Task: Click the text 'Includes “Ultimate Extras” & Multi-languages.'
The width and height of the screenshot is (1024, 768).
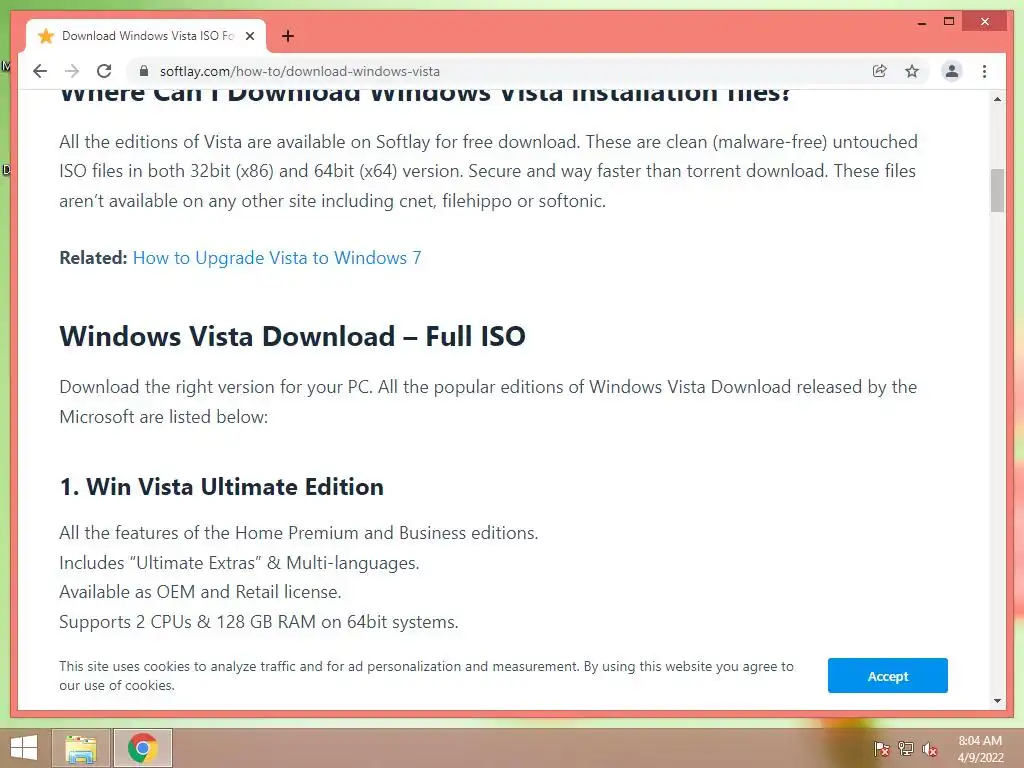Action: coord(239,562)
